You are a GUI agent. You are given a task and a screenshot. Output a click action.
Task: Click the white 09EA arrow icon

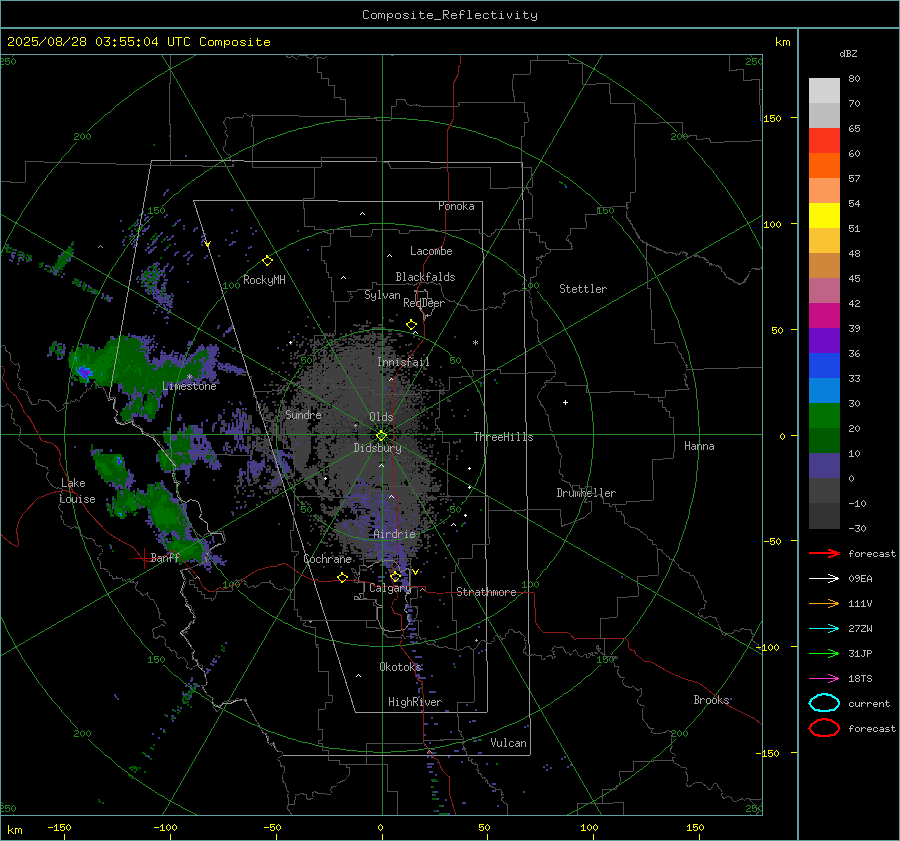click(824, 579)
